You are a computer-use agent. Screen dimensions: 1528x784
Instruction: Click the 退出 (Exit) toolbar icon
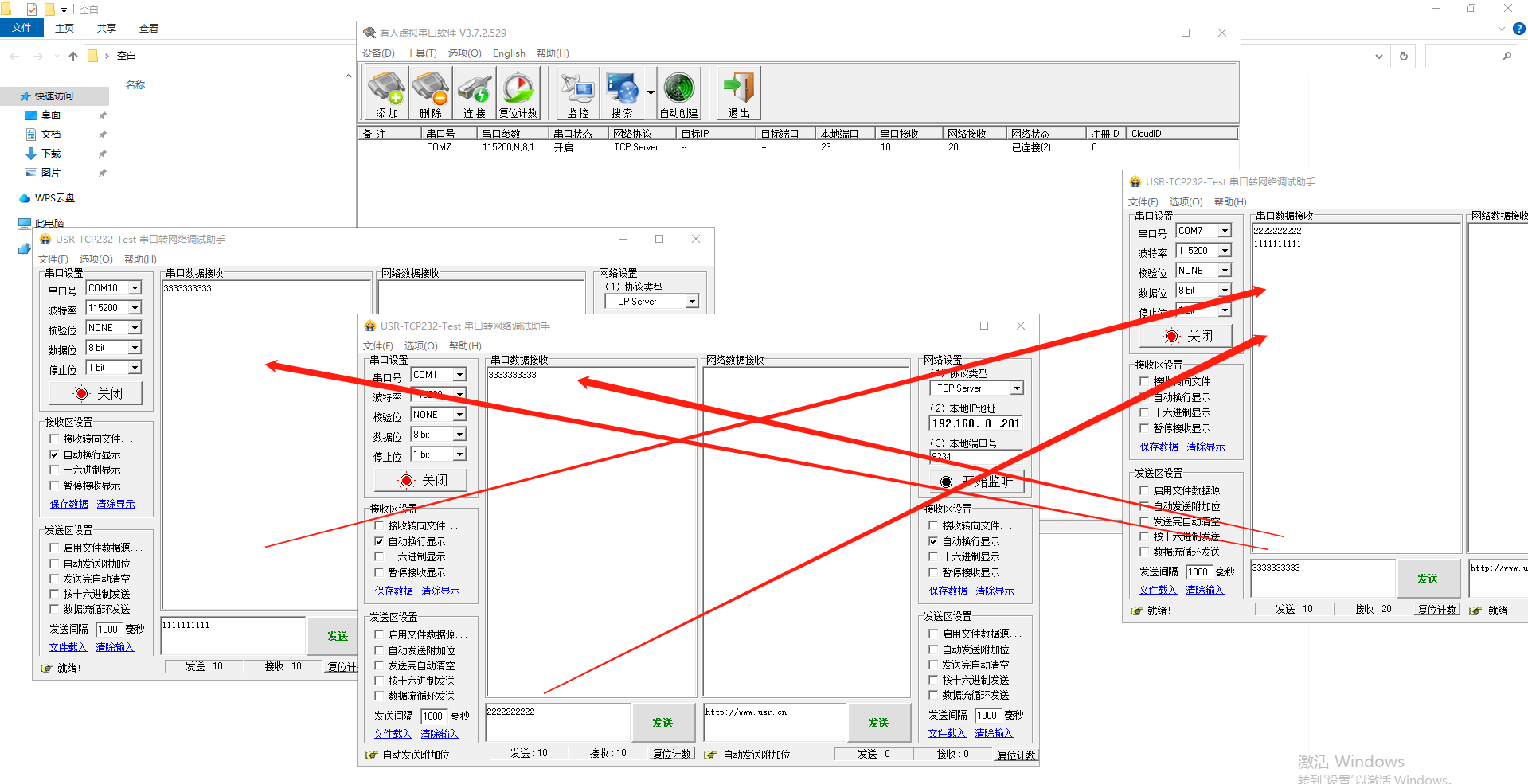pyautogui.click(x=739, y=93)
